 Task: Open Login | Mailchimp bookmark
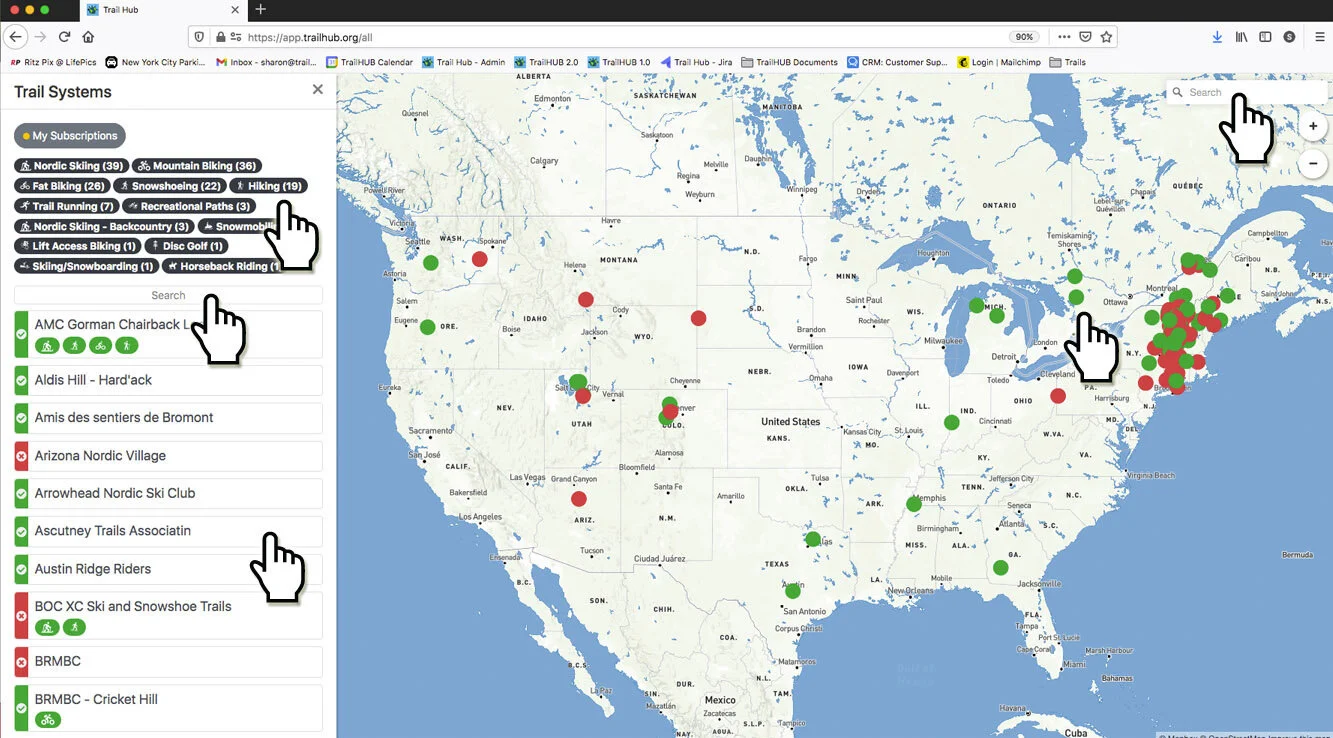[x=999, y=62]
